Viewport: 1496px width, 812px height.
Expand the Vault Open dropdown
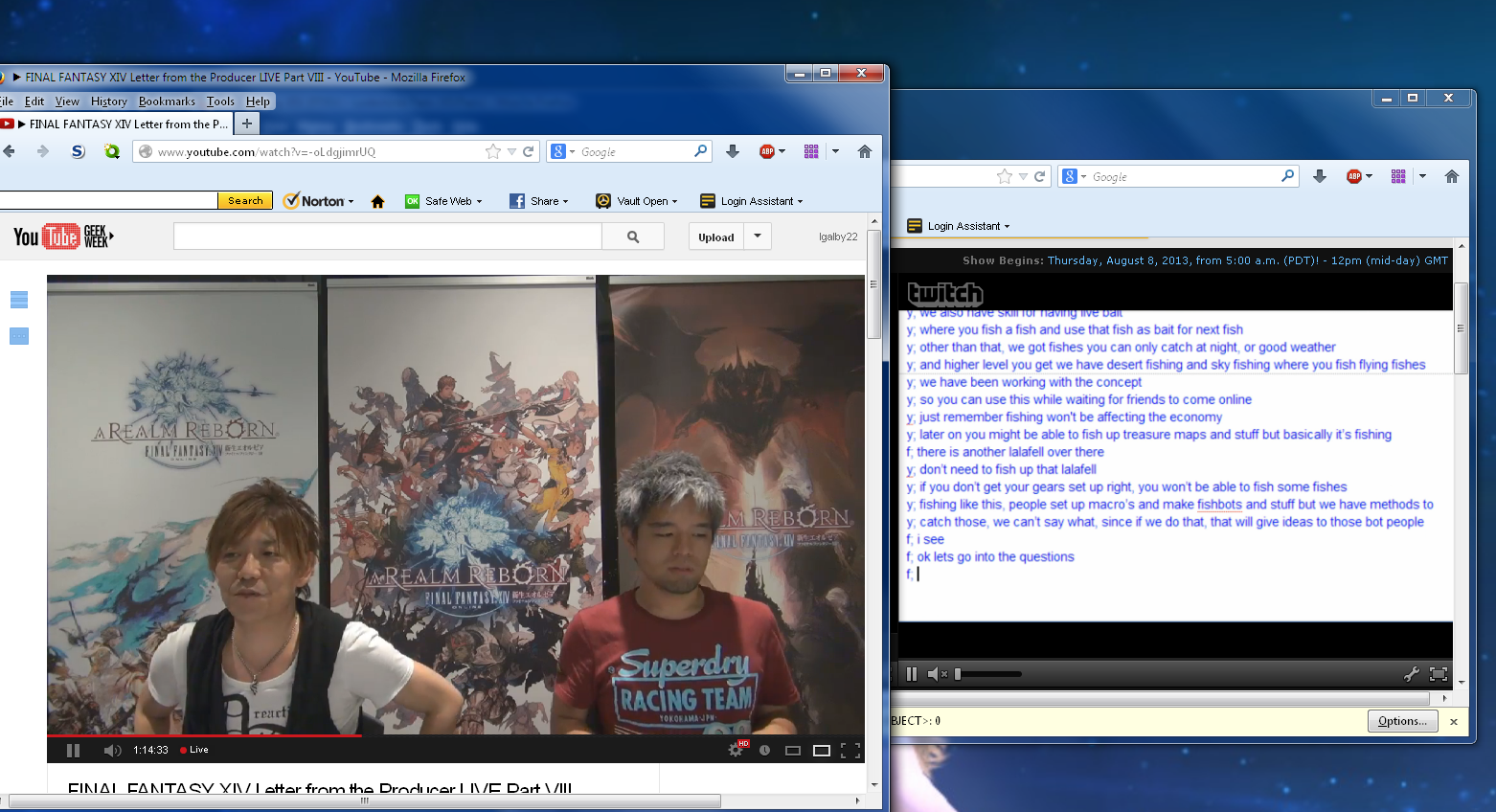pyautogui.click(x=675, y=201)
